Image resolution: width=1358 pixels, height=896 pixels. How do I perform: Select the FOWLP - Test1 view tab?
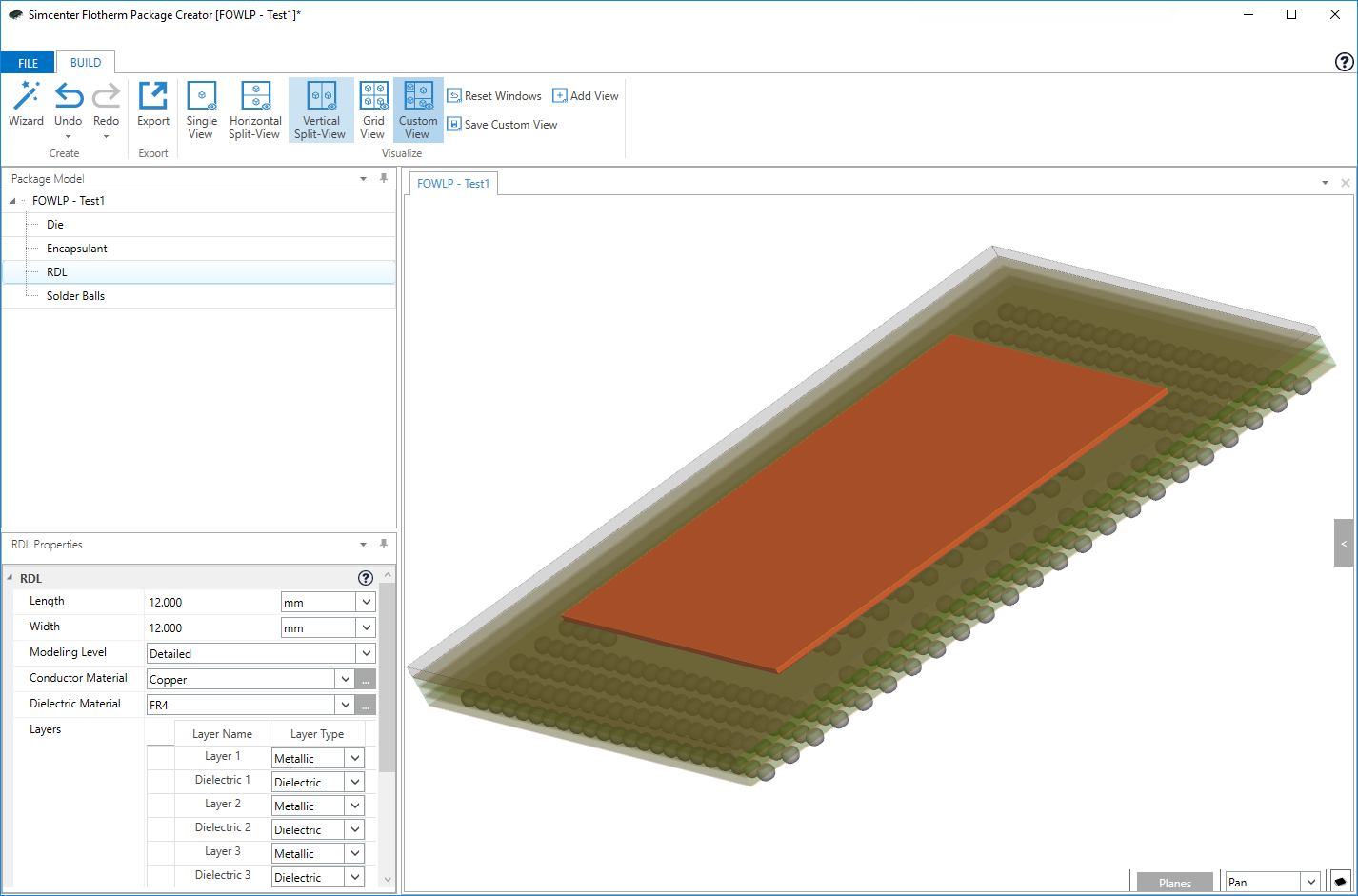pos(453,183)
